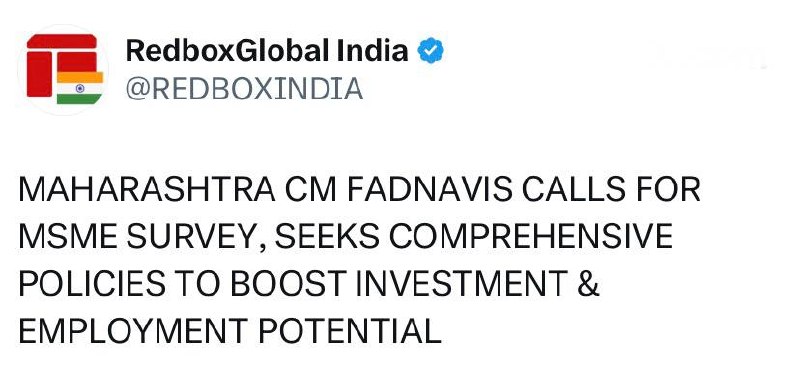Open the RedboxGlobal India profile avatar

coord(63,69)
